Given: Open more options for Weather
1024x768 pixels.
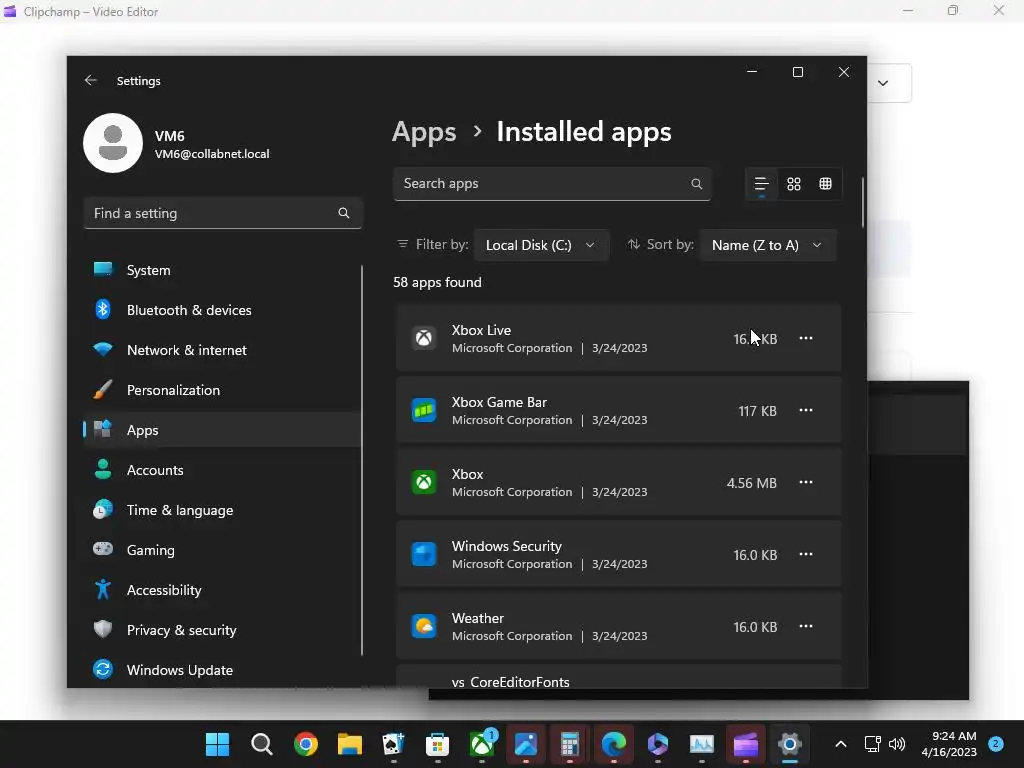Looking at the screenshot, I should 806,626.
